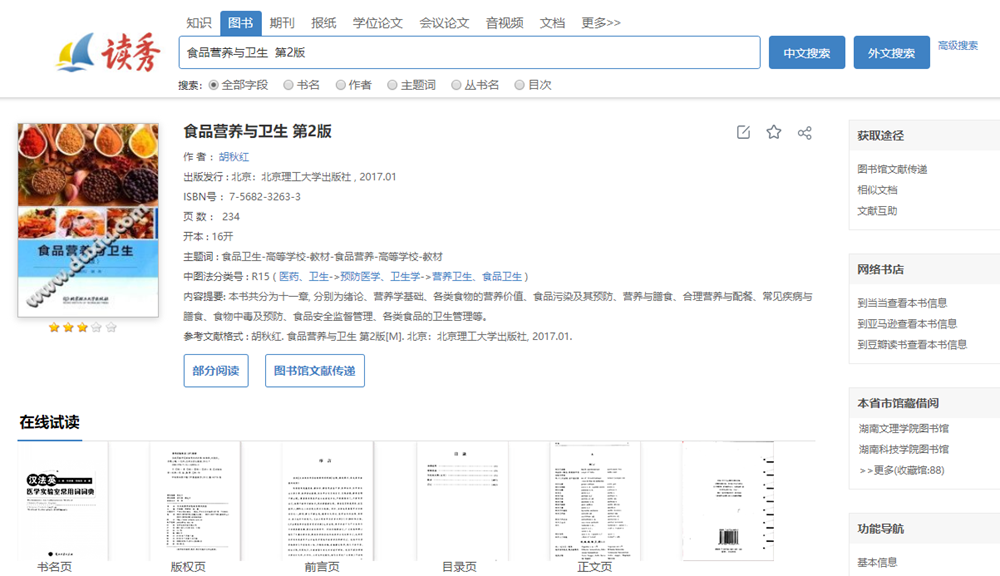
Task: Click the 在线试读 section heading
Action: [50, 422]
